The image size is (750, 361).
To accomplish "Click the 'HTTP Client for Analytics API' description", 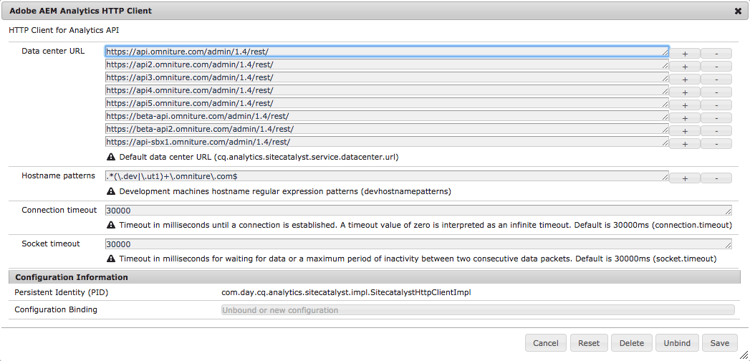I will pyautogui.click(x=64, y=30).
